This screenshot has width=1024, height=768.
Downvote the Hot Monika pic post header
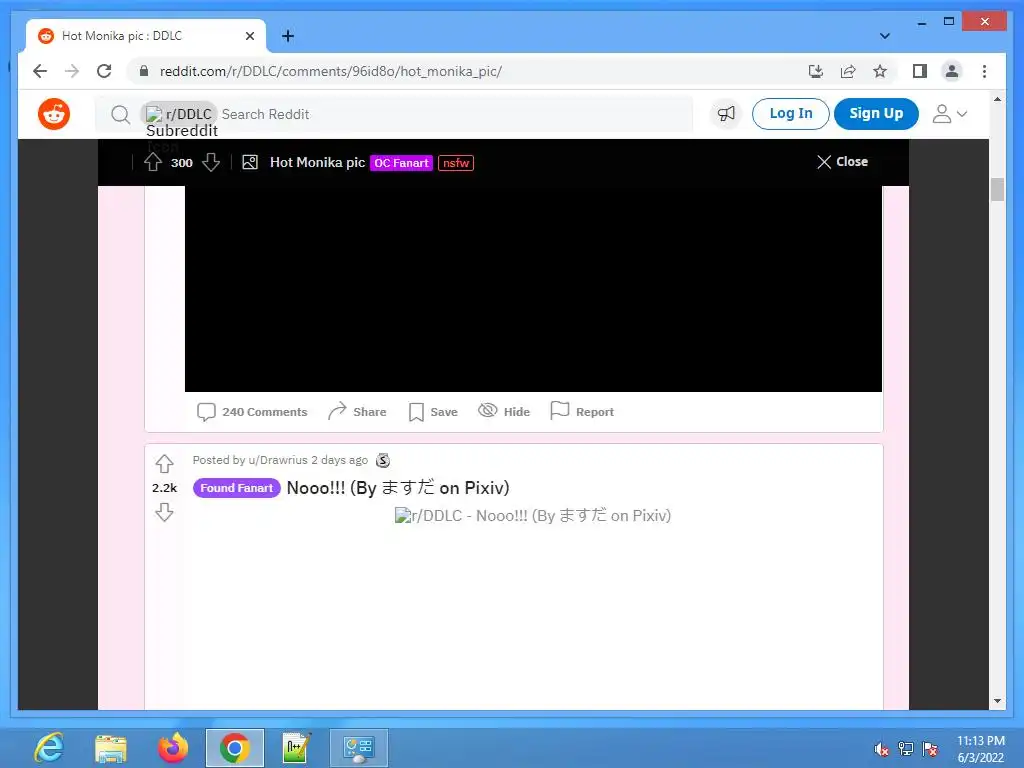(210, 162)
